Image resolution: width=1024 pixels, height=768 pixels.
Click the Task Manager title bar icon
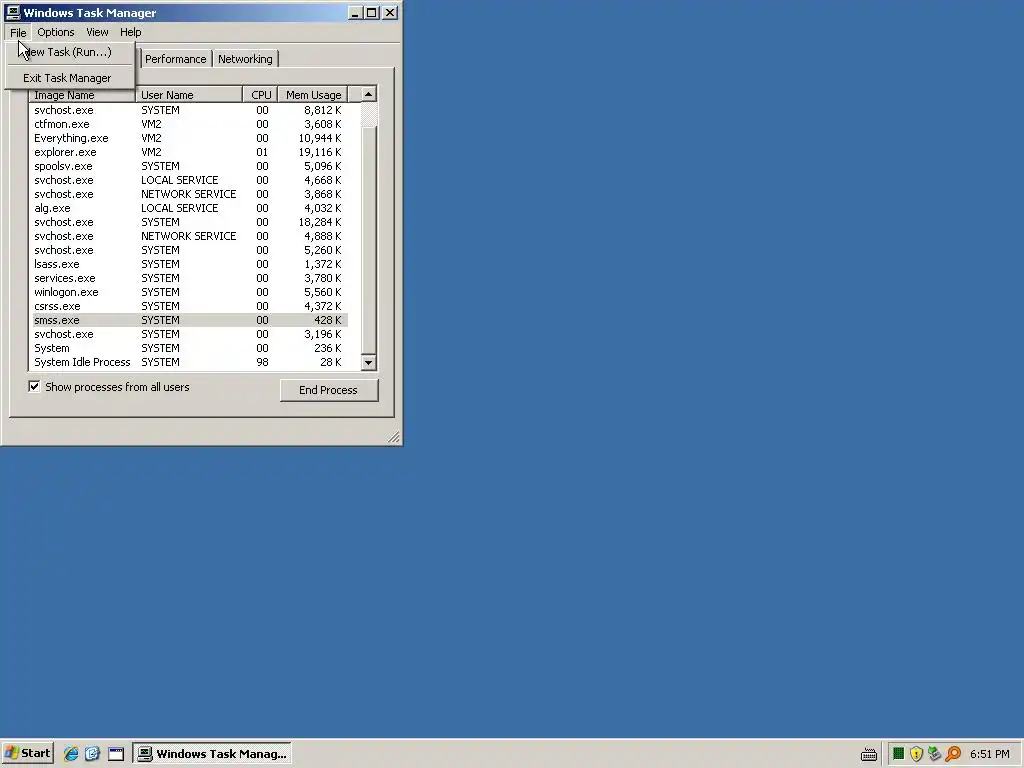[x=13, y=12]
